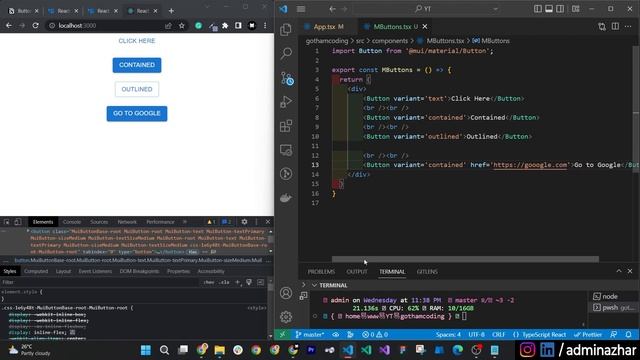Image resolution: width=640 pixels, height=360 pixels.
Task: Open the Windows Start menu
Action: point(146,350)
